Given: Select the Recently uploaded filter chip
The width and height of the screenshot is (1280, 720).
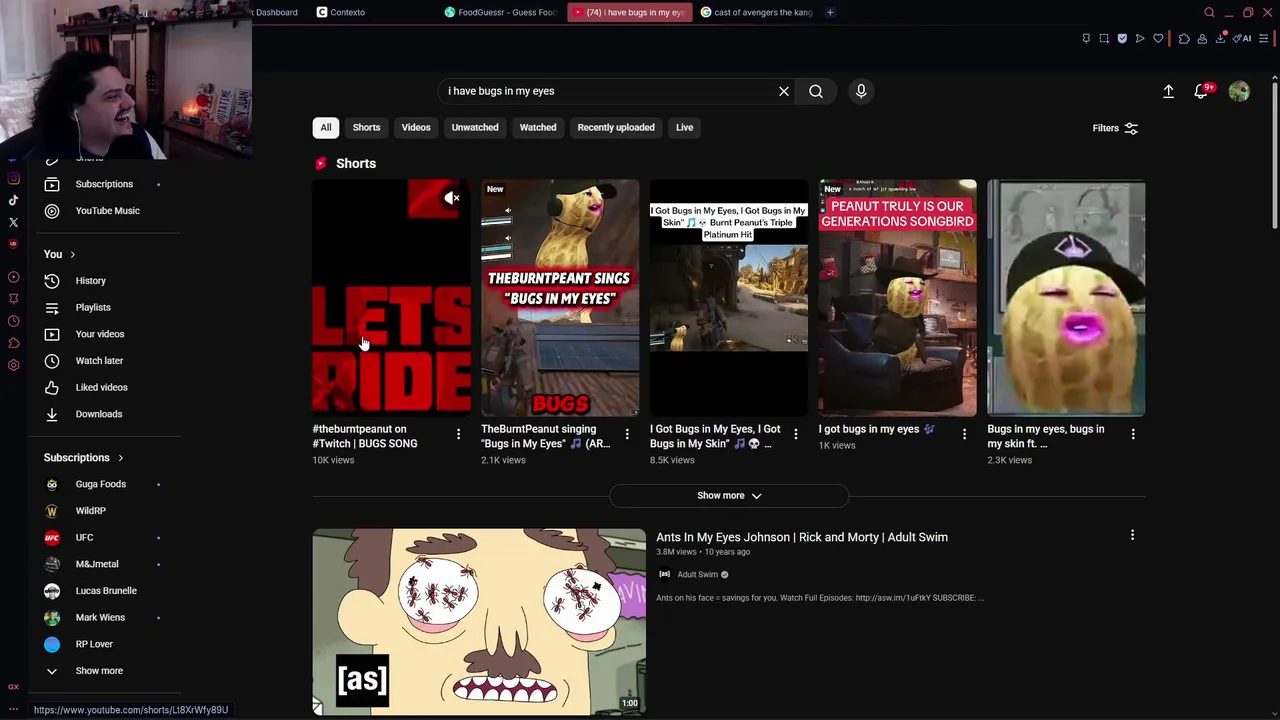Looking at the screenshot, I should point(616,127).
